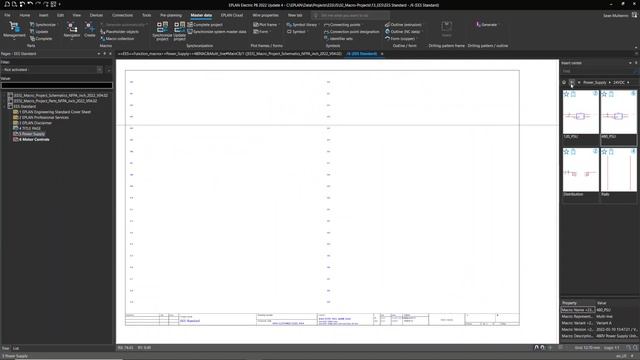Select Update in Parts group

39,31
